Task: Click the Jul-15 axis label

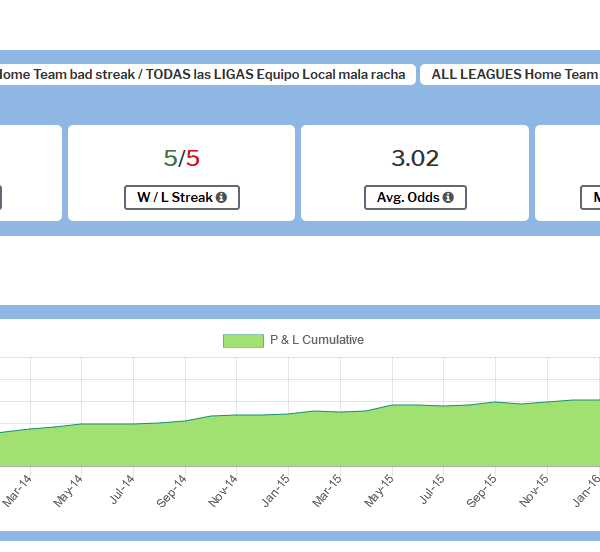Action: [x=433, y=489]
